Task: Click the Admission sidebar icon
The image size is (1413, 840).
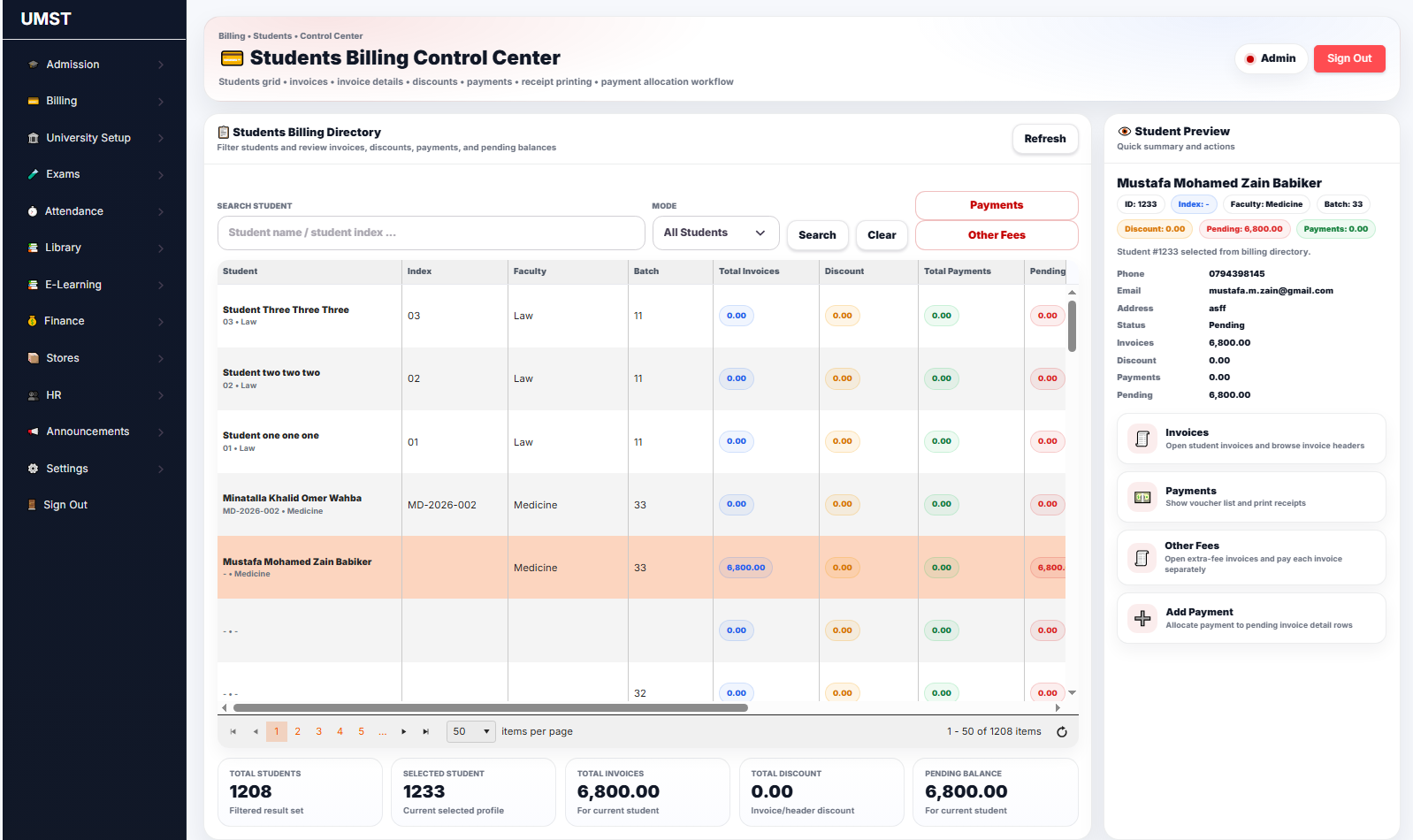Action: coord(34,65)
